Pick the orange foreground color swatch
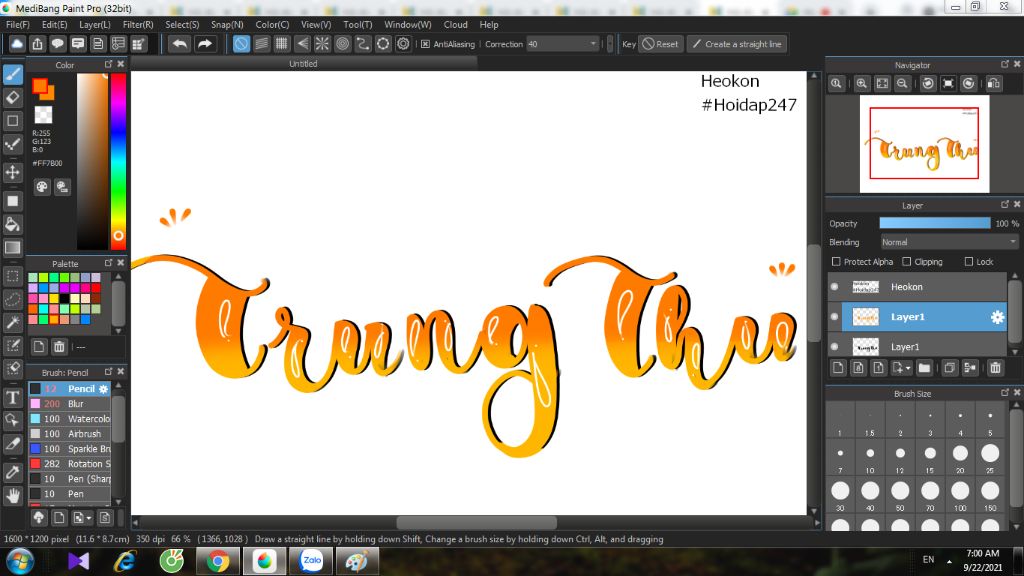 [40, 86]
